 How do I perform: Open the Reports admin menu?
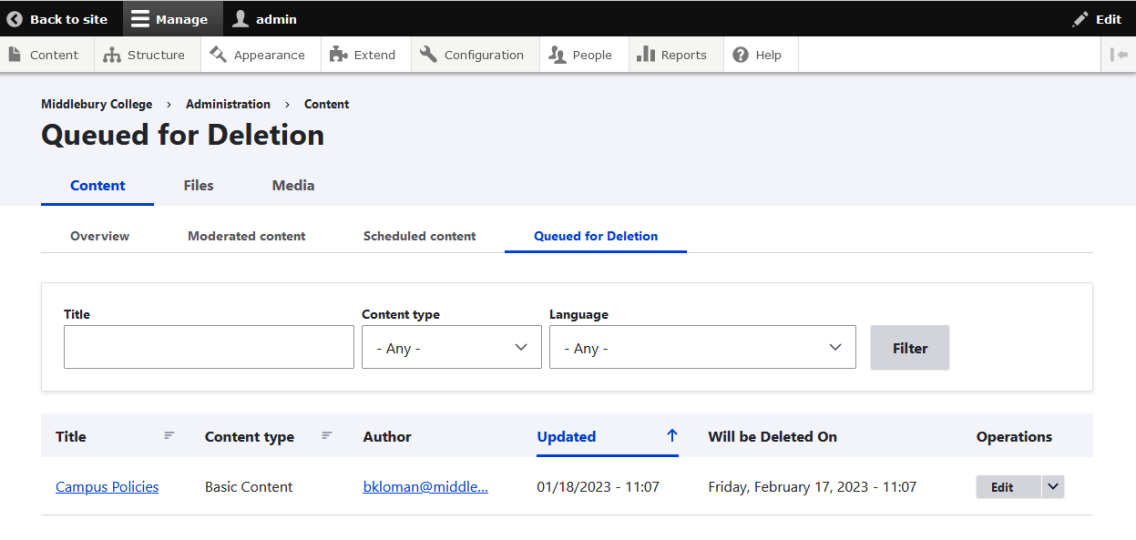pyautogui.click(x=676, y=55)
